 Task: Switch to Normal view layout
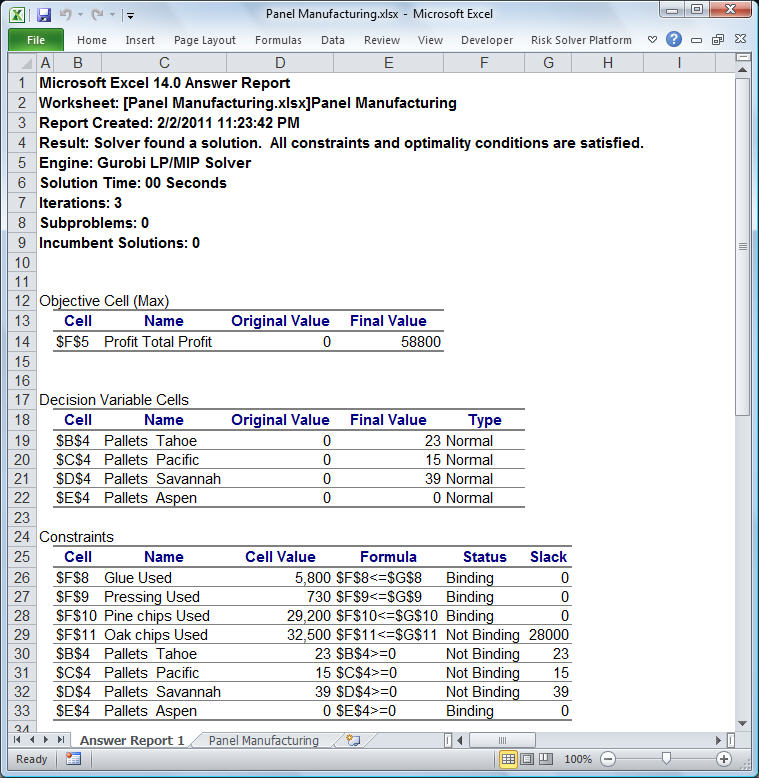(x=508, y=760)
